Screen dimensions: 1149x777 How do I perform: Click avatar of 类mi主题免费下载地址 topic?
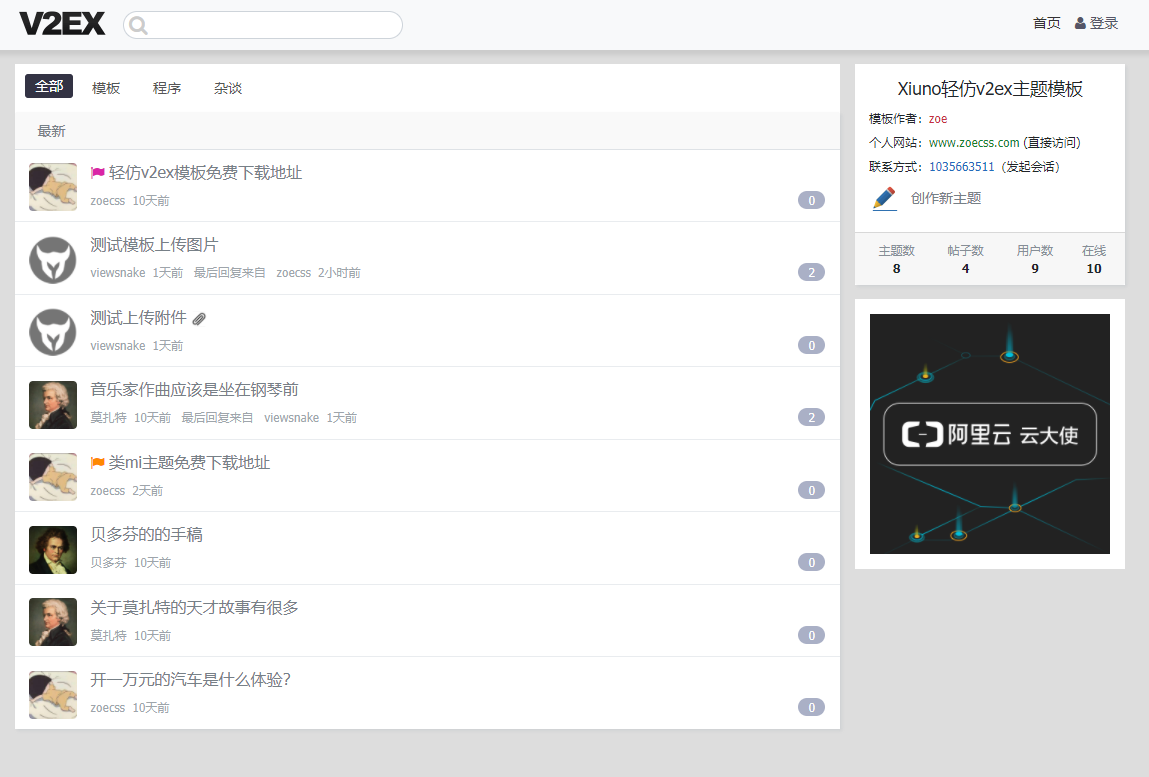coord(53,477)
